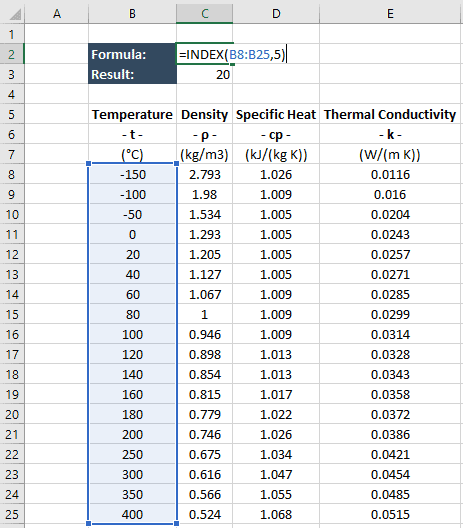This screenshot has width=463, height=528.
Task: Click the (kJ/(kg K)) unit cell
Action: coord(276,154)
